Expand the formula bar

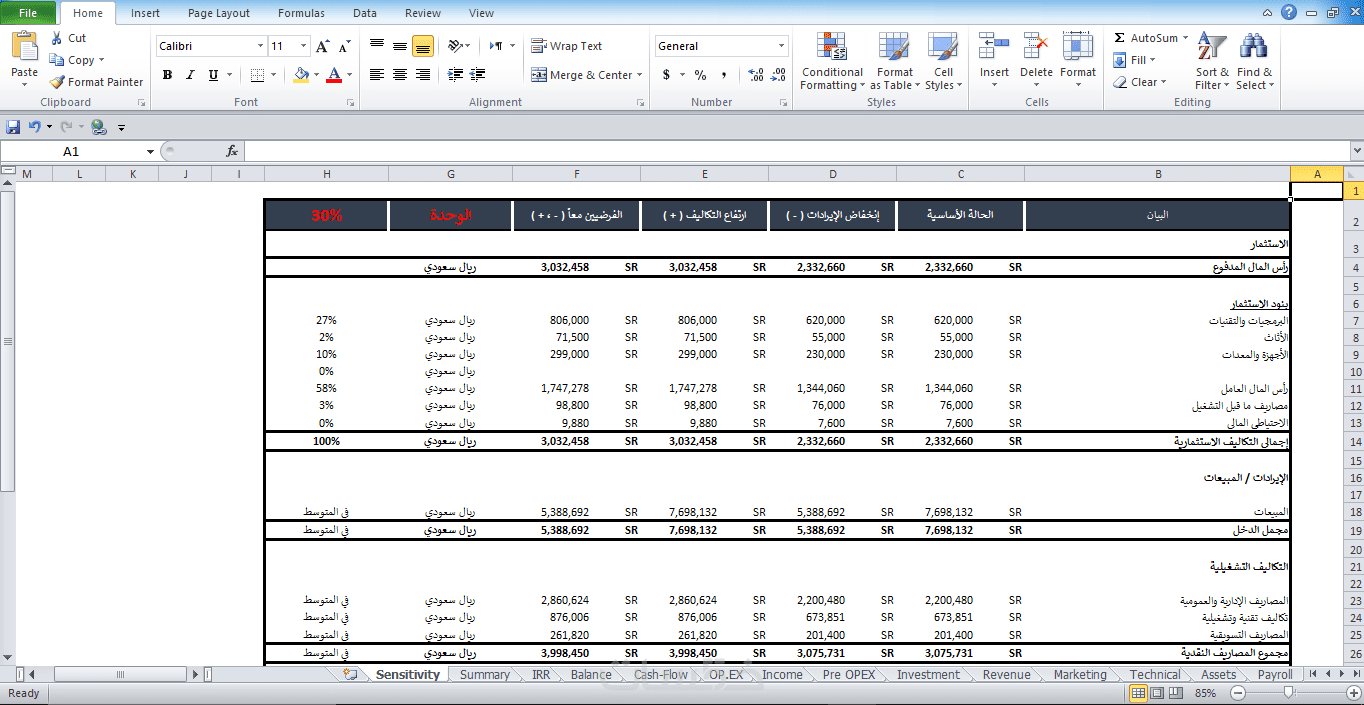(x=1356, y=151)
